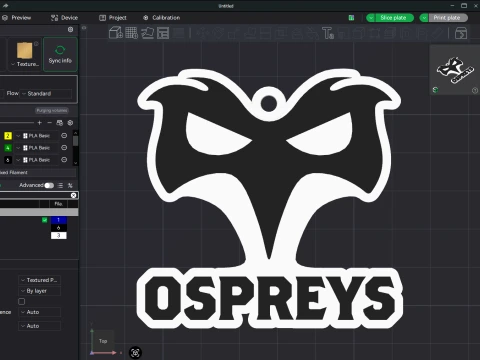The width and height of the screenshot is (480, 360).
Task: Click the green icon on the plate thumbnail
Action: 435,90
